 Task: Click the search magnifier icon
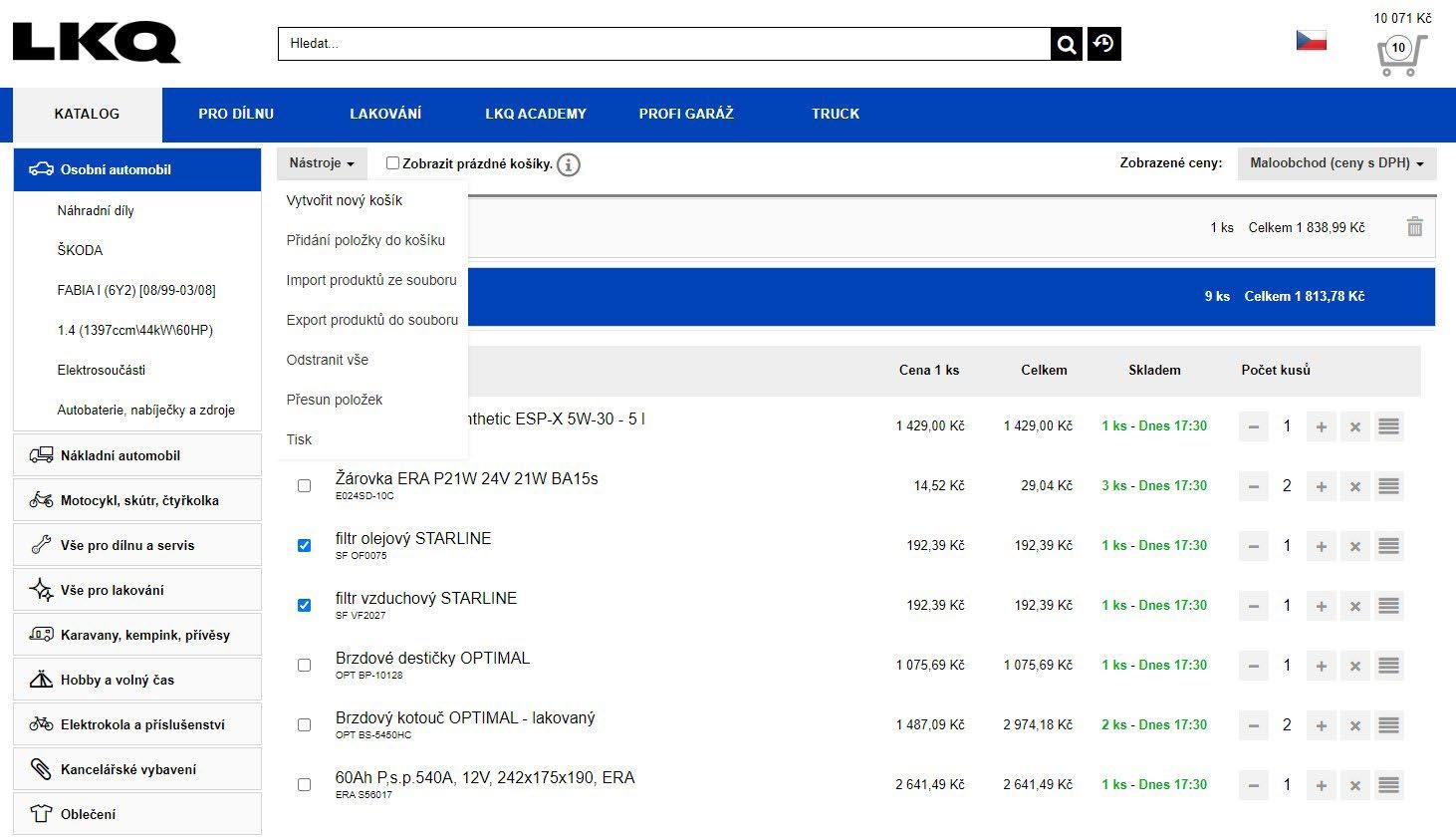coord(1067,44)
